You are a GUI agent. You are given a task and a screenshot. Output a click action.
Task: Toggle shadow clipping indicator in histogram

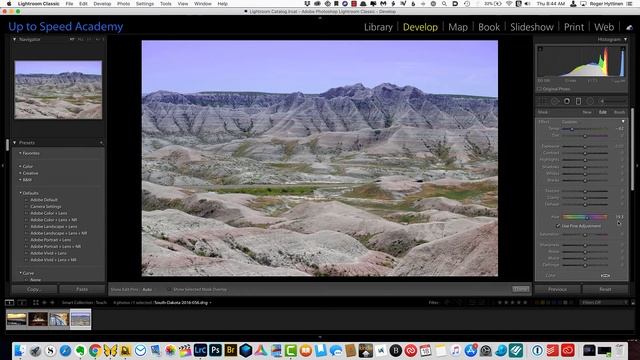540,49
